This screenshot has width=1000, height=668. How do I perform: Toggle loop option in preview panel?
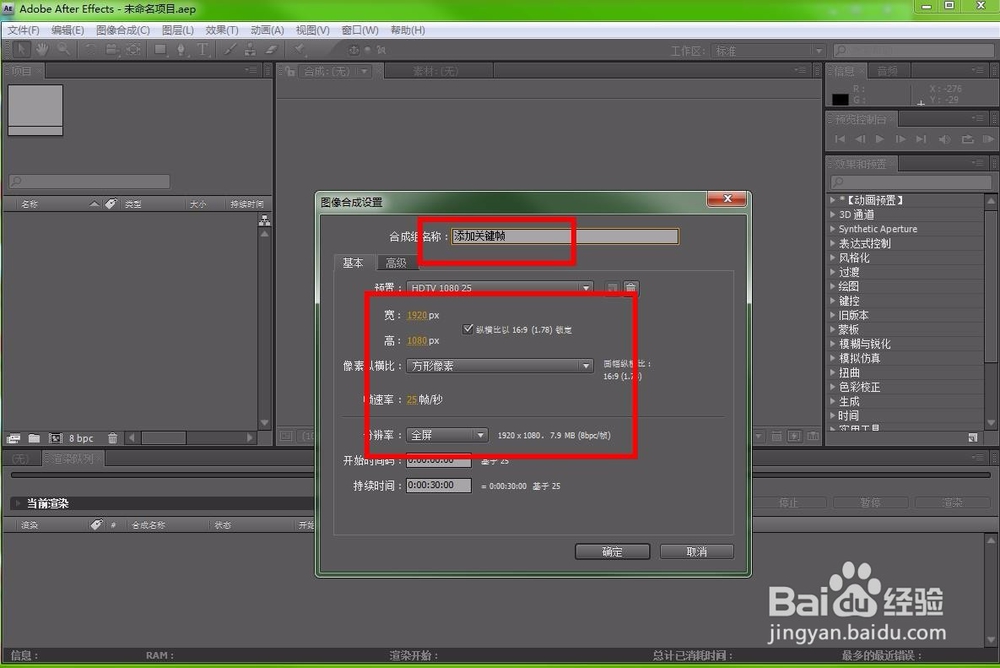tap(967, 139)
